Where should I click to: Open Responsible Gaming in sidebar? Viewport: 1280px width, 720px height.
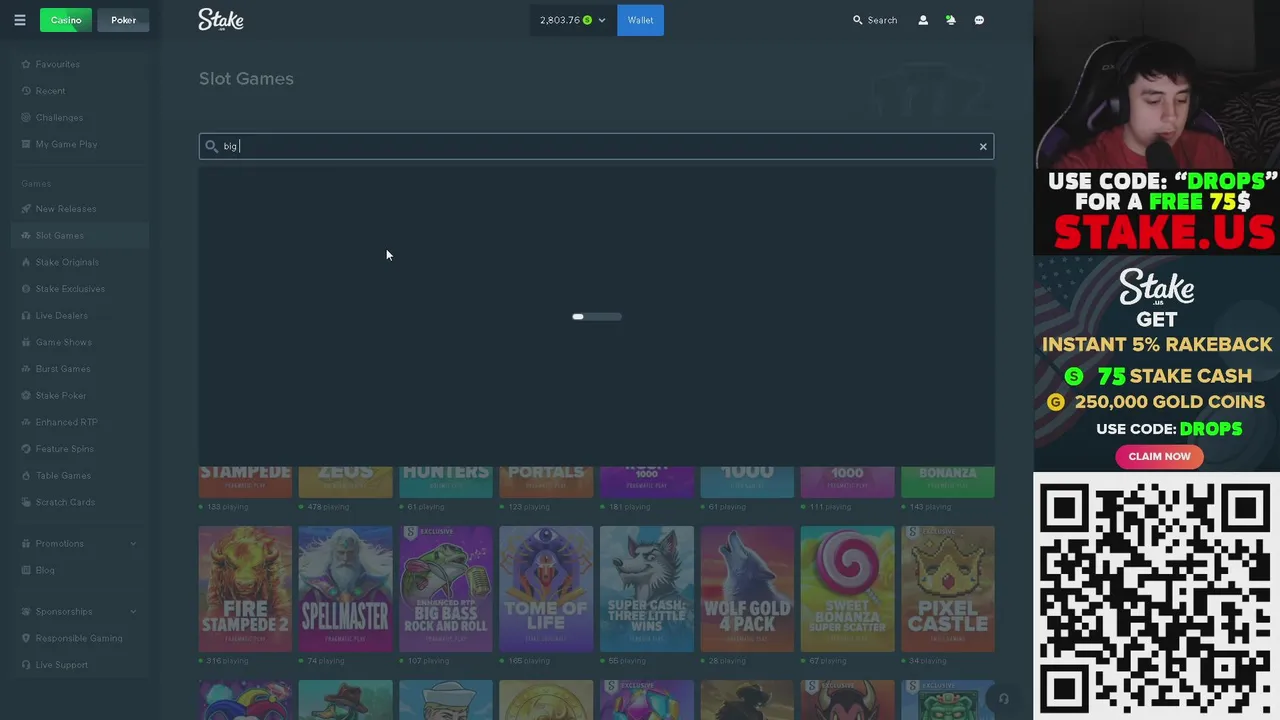80,638
